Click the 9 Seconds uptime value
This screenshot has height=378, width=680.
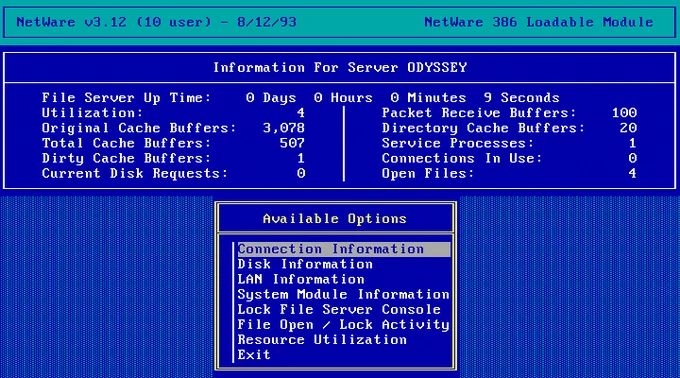tap(522, 98)
